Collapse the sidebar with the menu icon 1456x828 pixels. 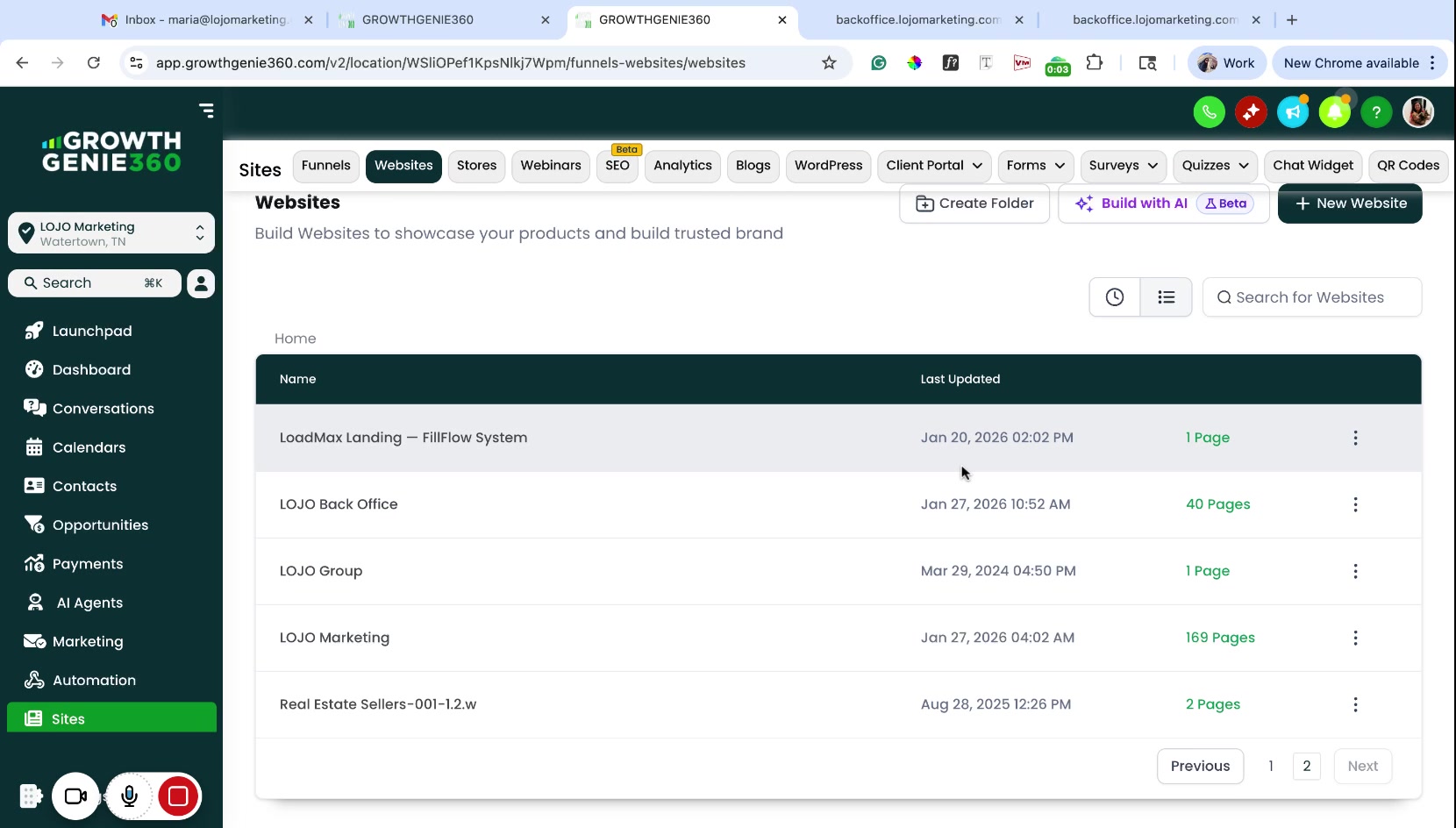click(x=206, y=111)
